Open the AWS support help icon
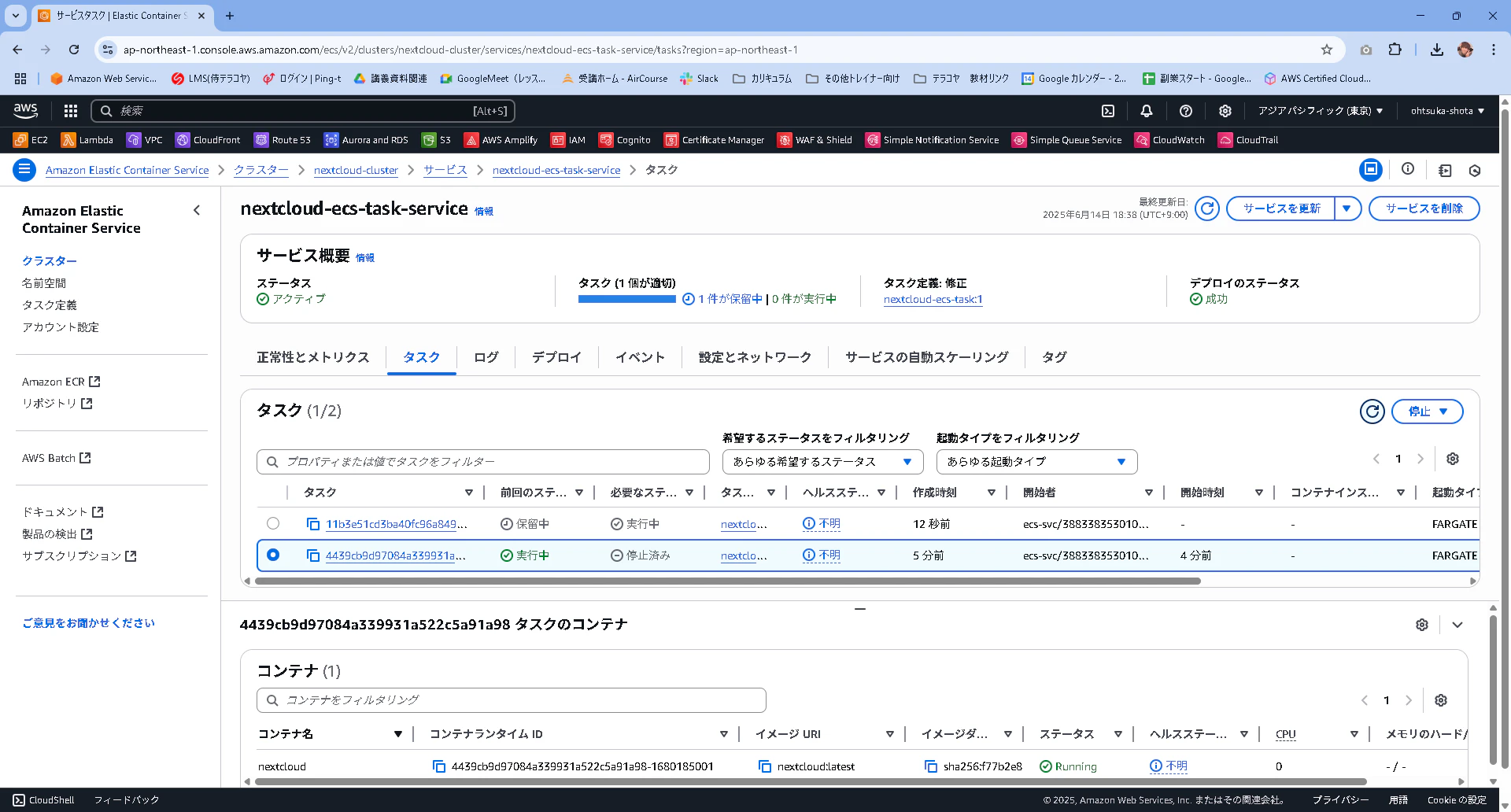Screen dimensions: 1511x812 (x=1186, y=111)
